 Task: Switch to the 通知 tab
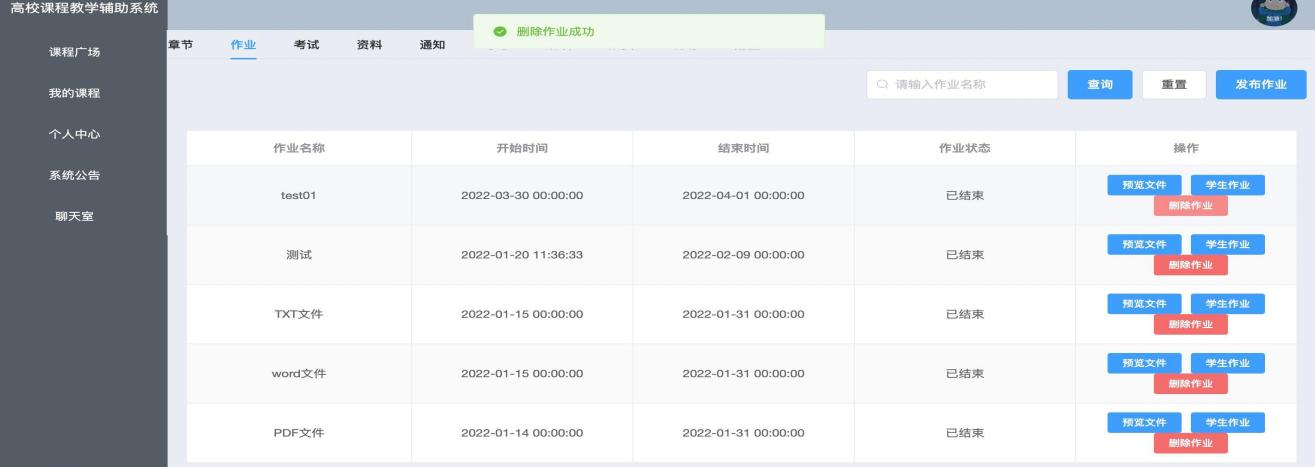(x=432, y=44)
